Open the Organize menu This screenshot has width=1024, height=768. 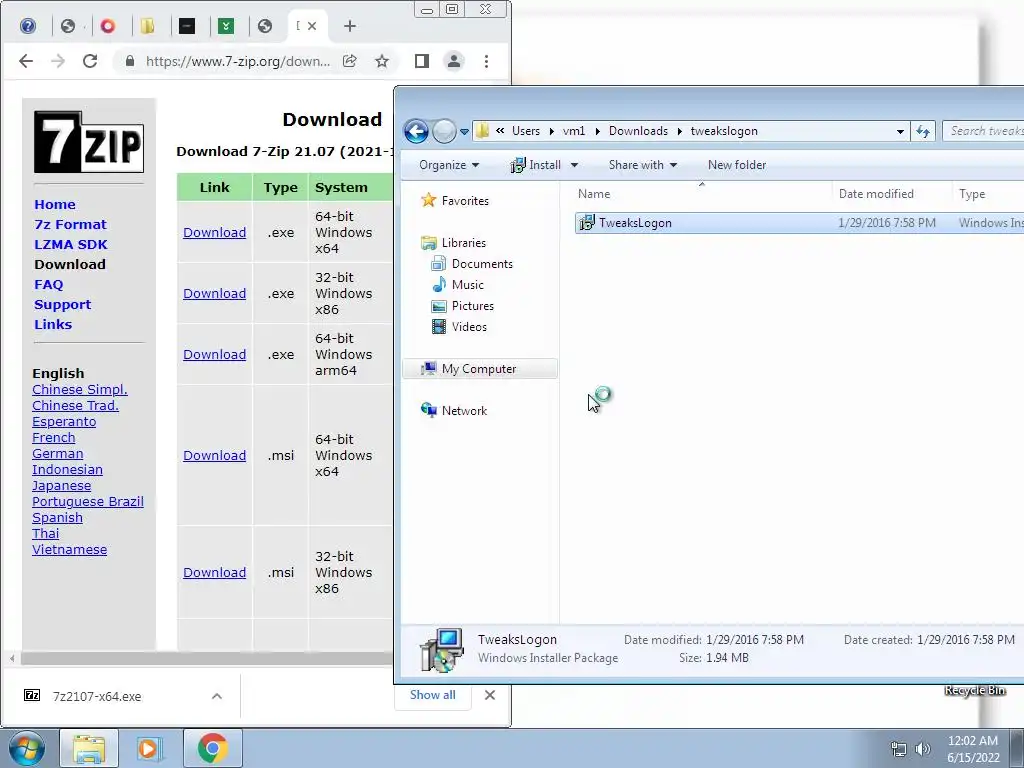pos(449,165)
